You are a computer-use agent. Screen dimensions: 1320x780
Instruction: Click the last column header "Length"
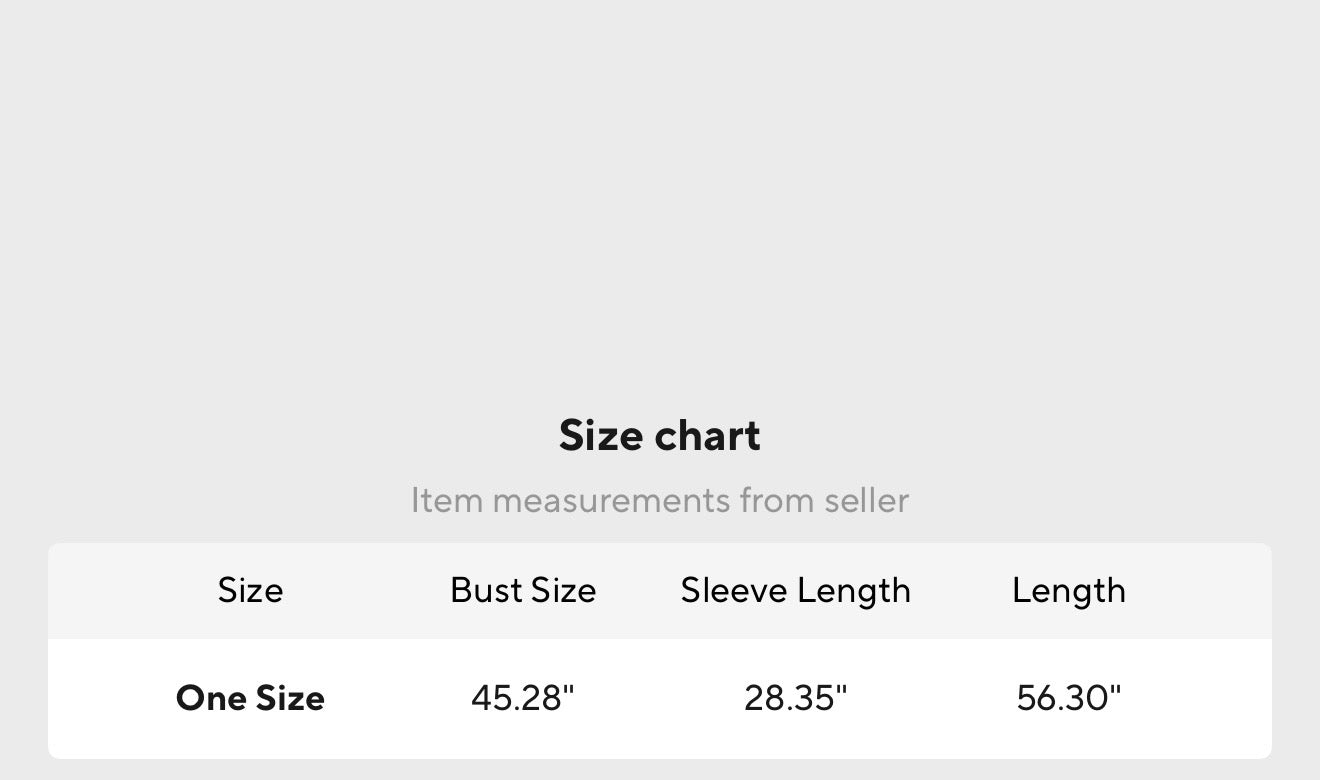[1068, 591]
